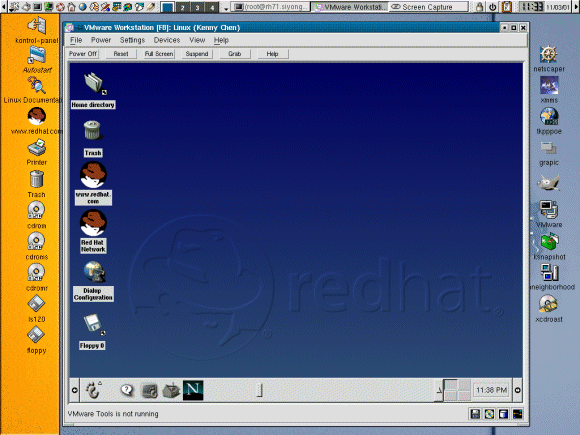Click the CD-ROM device icon in VMware status bar
580x435 pixels.
click(489, 414)
